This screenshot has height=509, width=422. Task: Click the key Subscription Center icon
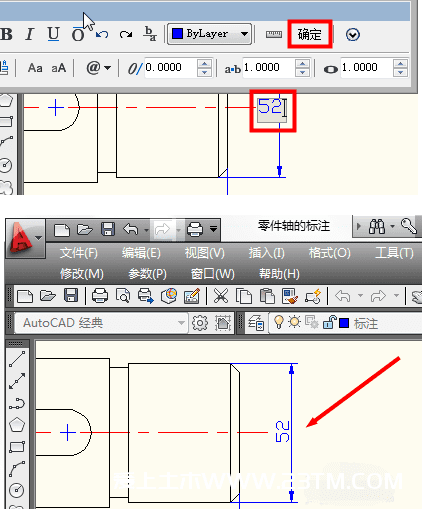click(408, 226)
